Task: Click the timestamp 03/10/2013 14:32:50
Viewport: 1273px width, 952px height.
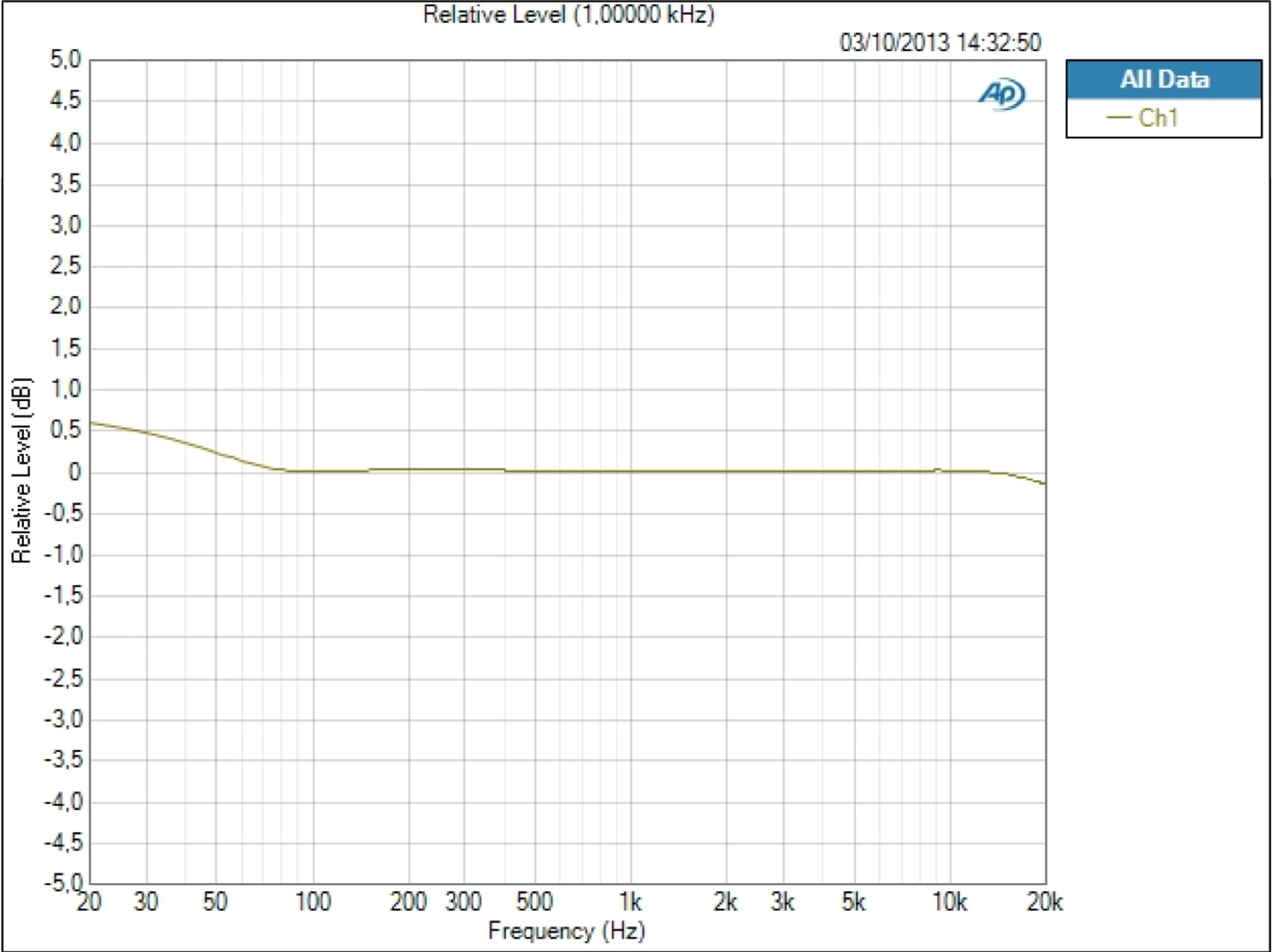Action: (941, 42)
